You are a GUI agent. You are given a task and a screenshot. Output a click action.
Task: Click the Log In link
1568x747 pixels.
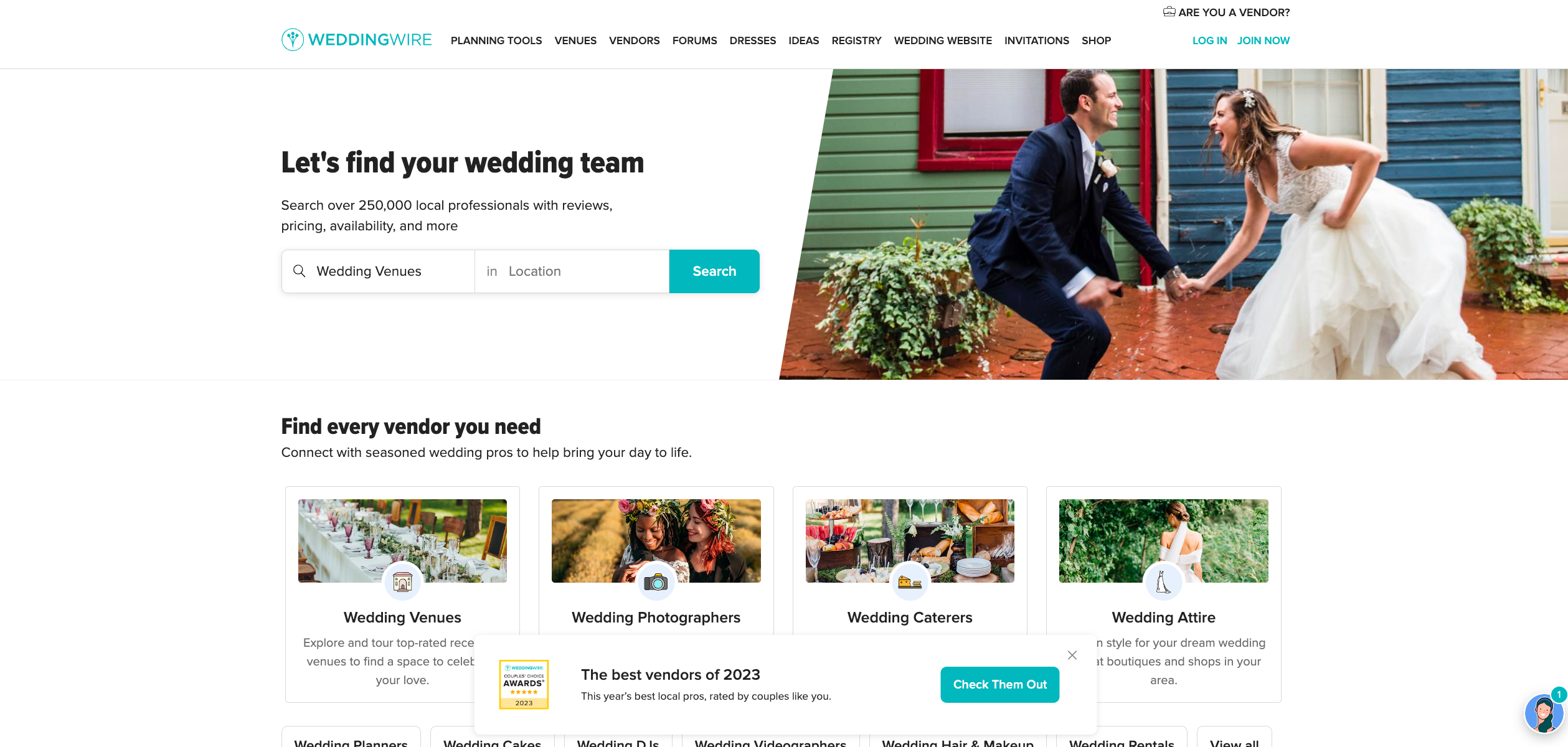point(1209,40)
